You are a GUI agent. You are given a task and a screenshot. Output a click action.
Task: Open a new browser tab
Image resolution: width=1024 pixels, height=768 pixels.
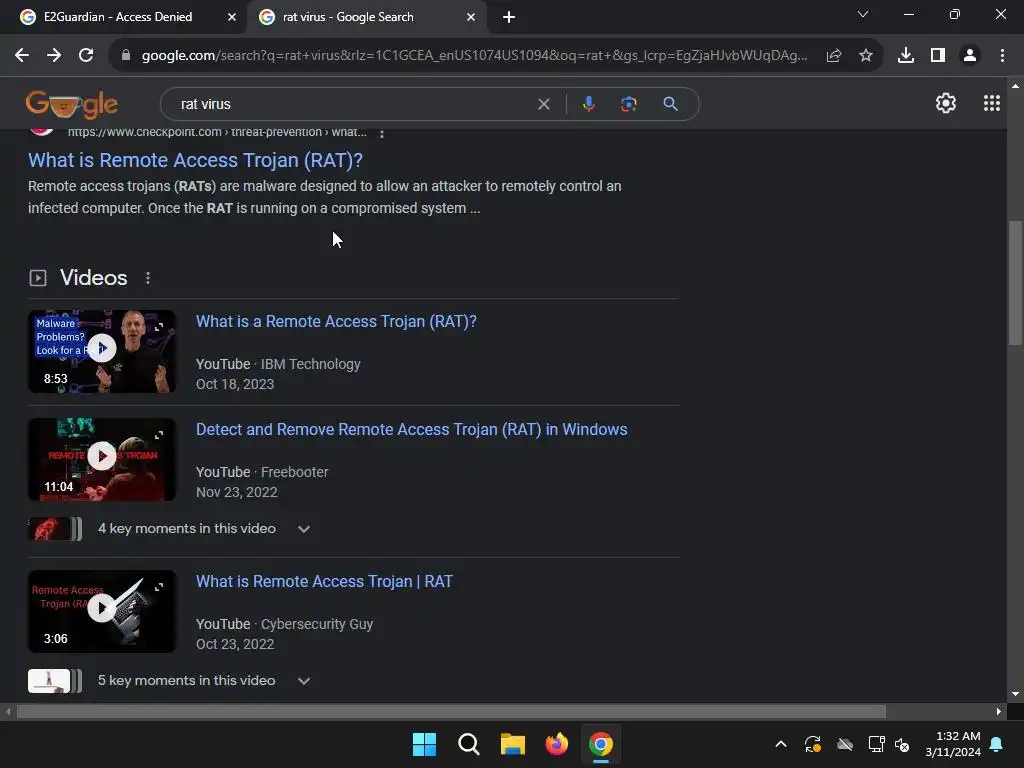point(509,17)
